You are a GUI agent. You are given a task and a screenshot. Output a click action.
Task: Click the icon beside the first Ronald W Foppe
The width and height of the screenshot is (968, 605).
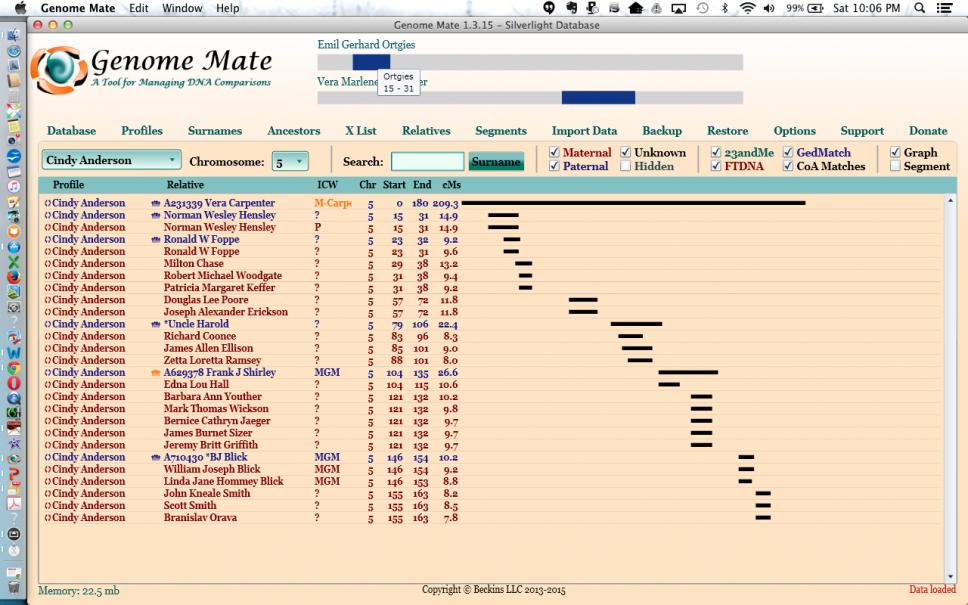click(x=156, y=240)
